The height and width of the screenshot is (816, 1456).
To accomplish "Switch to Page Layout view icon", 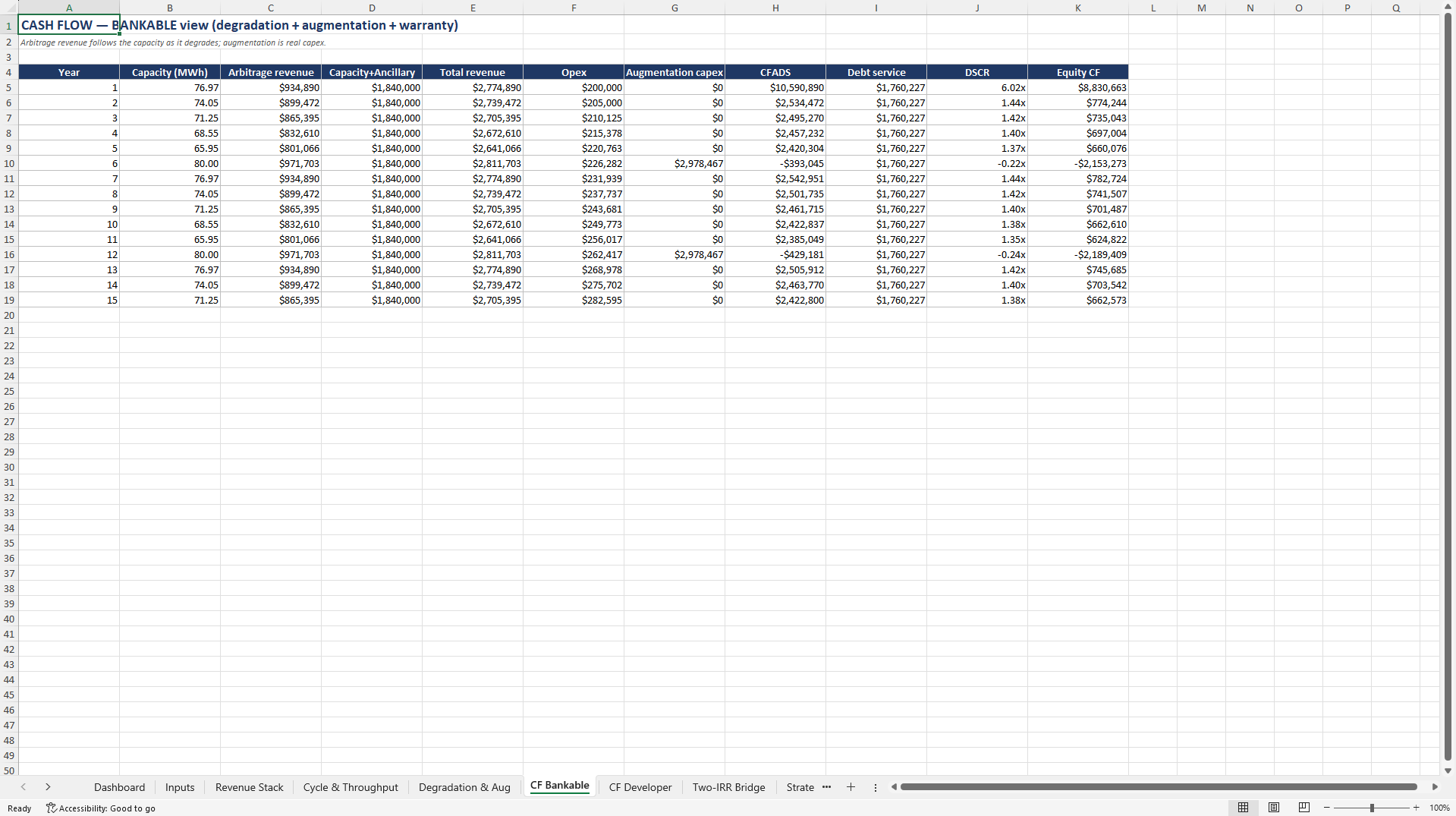I will tap(1274, 808).
